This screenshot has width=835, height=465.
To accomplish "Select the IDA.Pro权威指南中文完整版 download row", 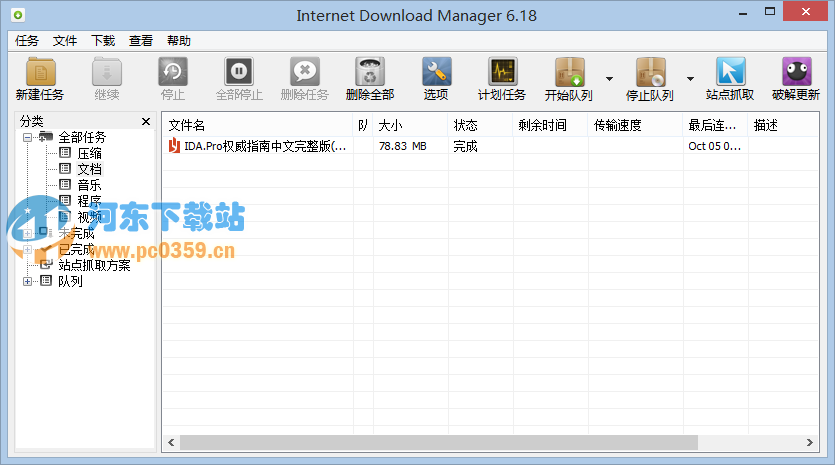I will pos(490,146).
